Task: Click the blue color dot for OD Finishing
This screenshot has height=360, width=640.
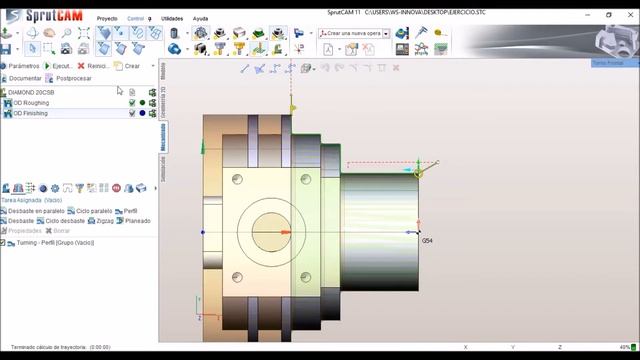Action: coord(142,113)
